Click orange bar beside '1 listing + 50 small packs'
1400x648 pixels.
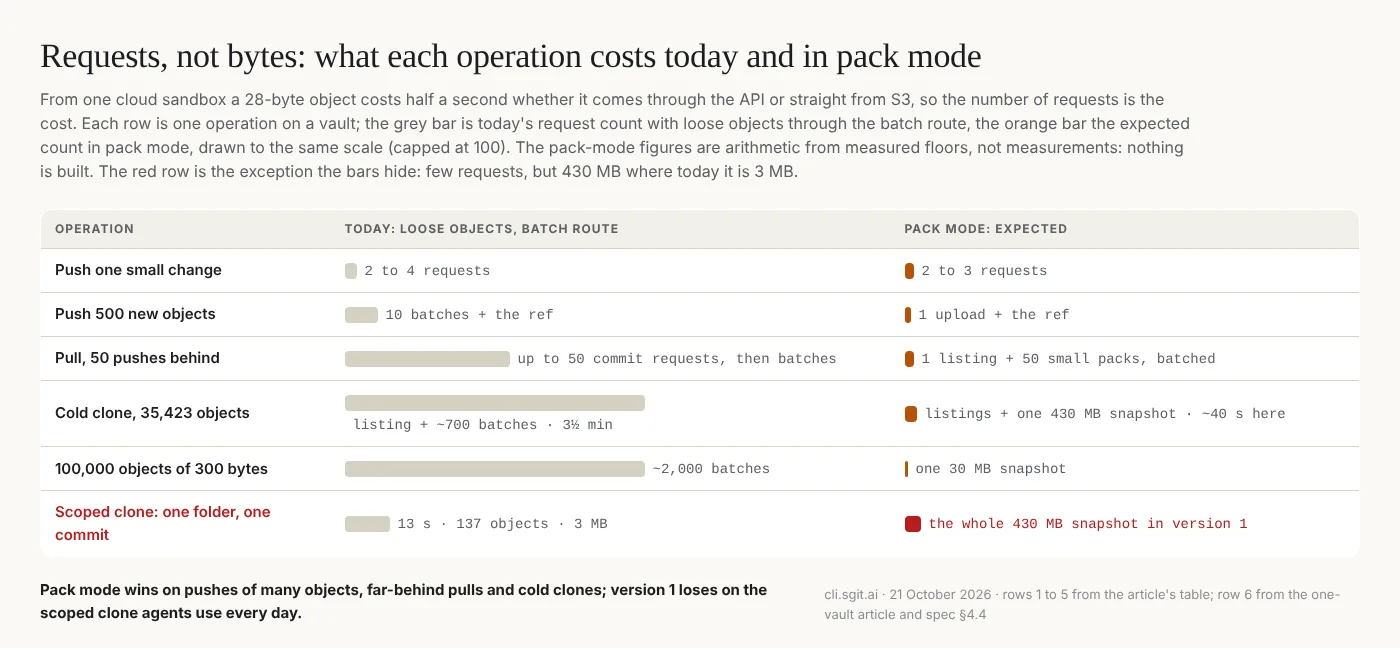[x=909, y=359]
